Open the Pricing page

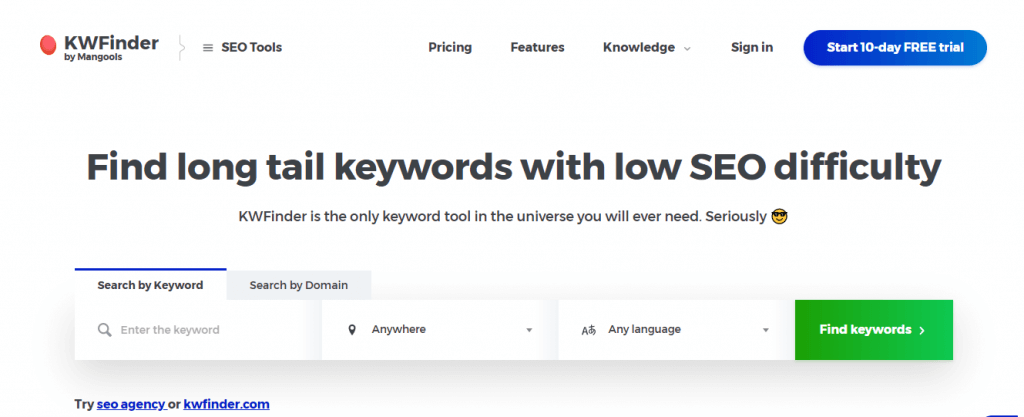(450, 47)
